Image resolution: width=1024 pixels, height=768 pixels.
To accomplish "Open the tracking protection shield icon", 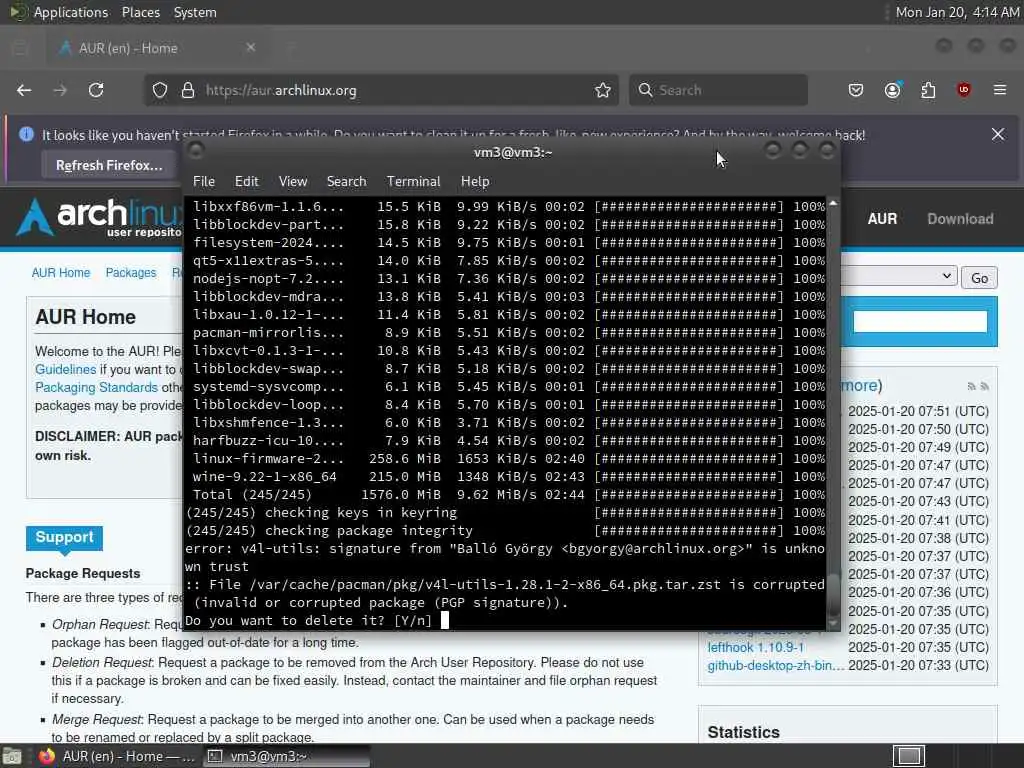I will [160, 90].
